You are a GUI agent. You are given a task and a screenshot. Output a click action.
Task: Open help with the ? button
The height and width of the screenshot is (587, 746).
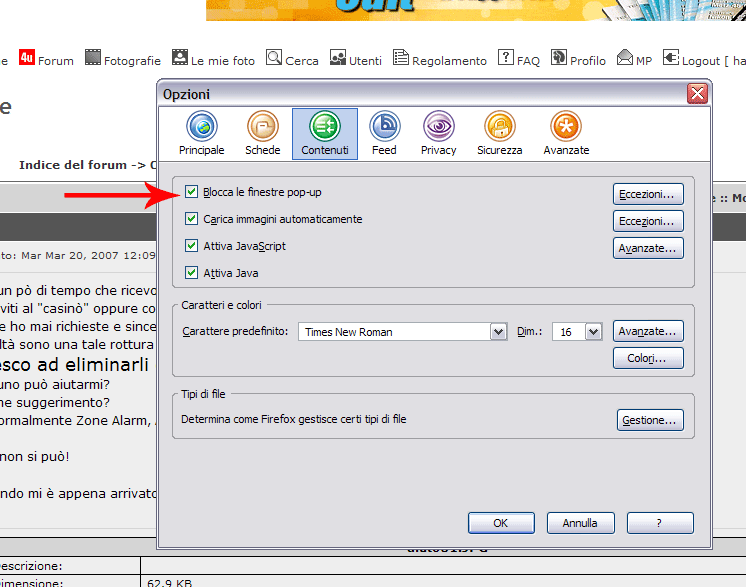point(660,523)
